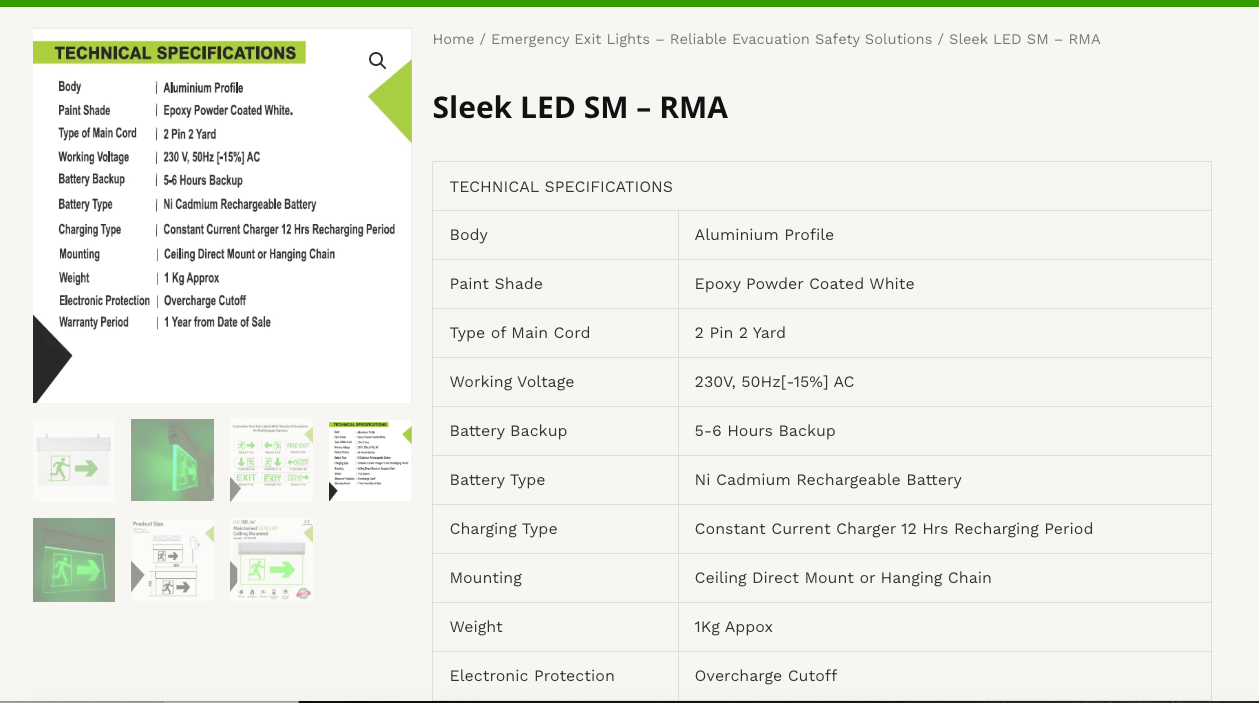The width and height of the screenshot is (1259, 703).
Task: Click the Paint Shade label cell
Action: 555,284
